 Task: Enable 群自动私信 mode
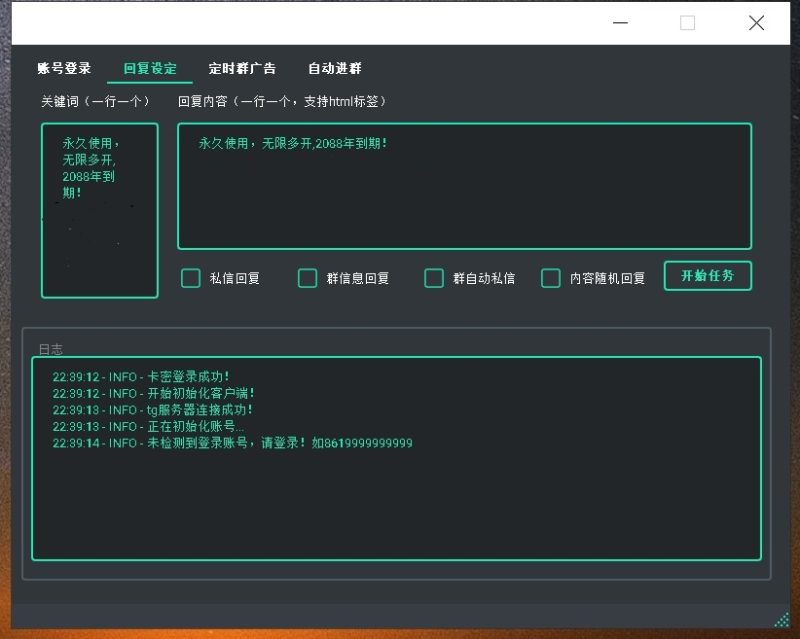coord(434,278)
